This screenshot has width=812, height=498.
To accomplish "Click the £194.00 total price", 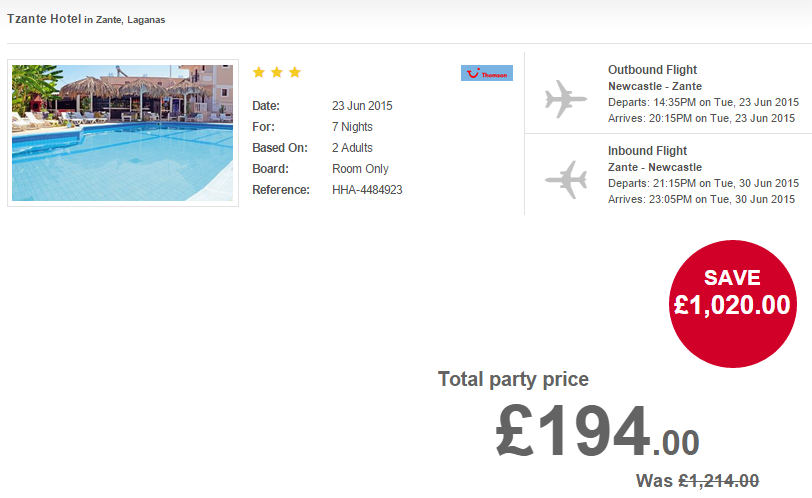I will click(x=598, y=431).
